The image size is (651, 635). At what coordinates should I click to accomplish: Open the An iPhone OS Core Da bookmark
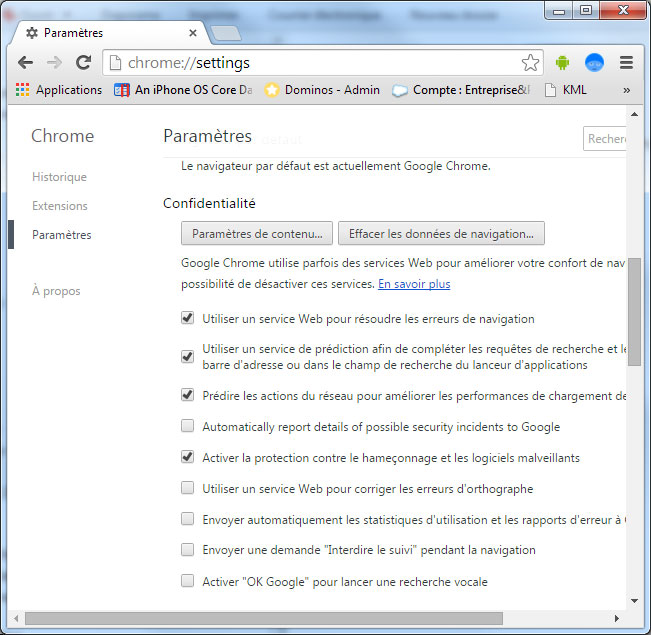coord(183,90)
